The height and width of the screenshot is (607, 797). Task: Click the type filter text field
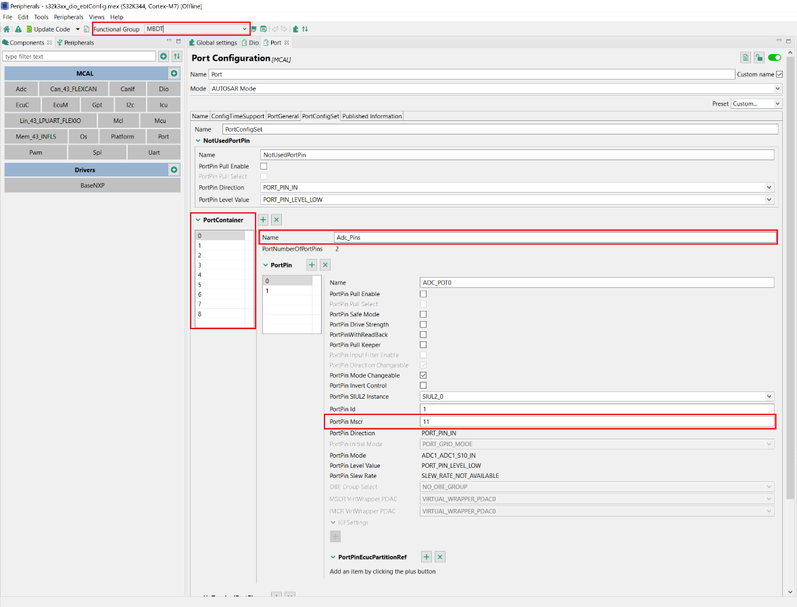pyautogui.click(x=79, y=56)
